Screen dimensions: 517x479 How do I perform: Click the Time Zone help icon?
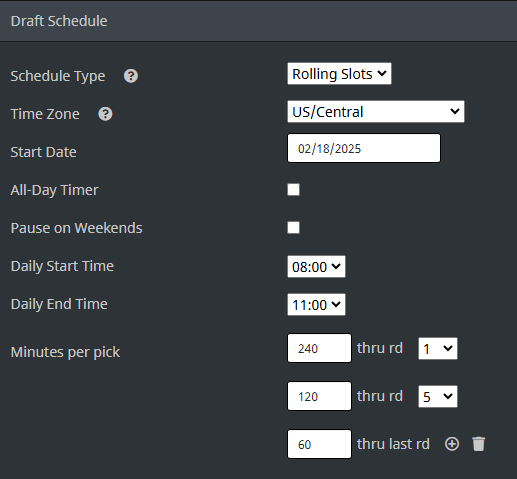point(105,114)
